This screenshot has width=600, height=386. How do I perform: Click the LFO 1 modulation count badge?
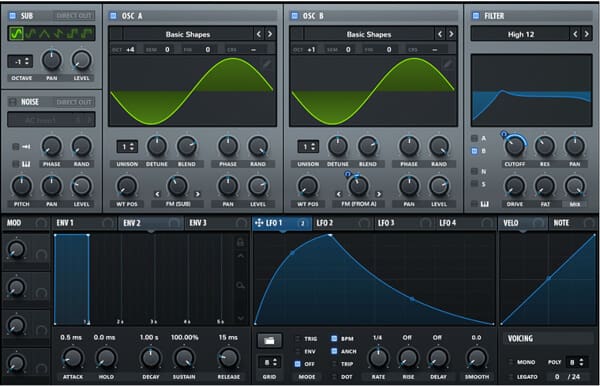pos(302,223)
